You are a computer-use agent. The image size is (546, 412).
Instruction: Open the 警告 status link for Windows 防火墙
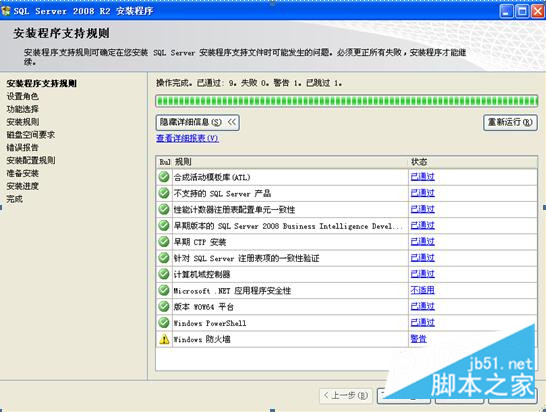tap(419, 339)
